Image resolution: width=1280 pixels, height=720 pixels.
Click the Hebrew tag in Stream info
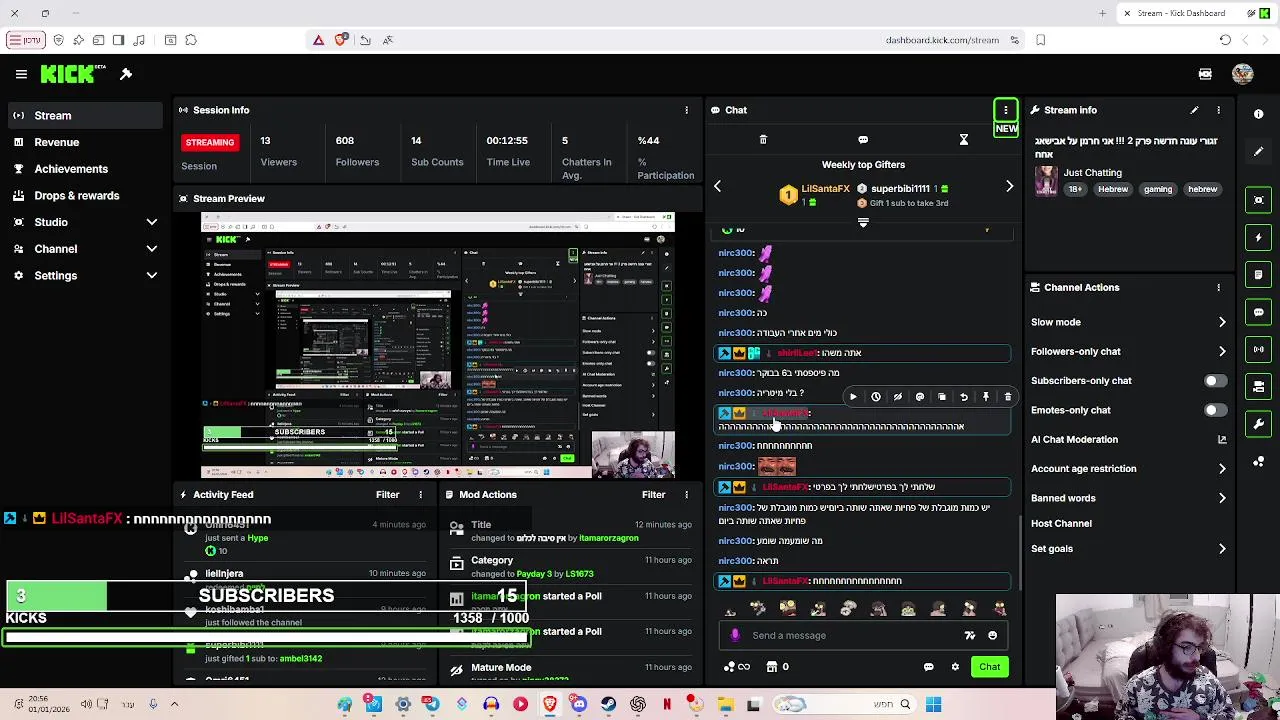coord(1112,189)
